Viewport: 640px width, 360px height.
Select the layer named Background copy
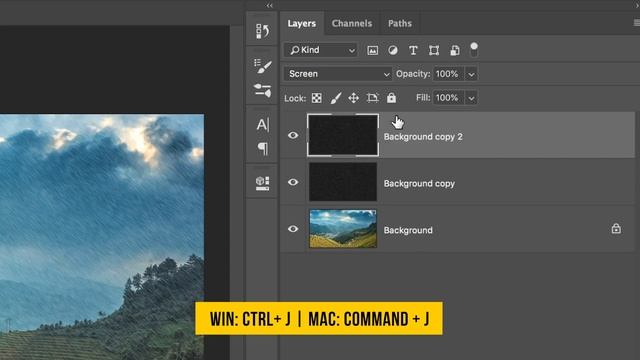point(419,184)
